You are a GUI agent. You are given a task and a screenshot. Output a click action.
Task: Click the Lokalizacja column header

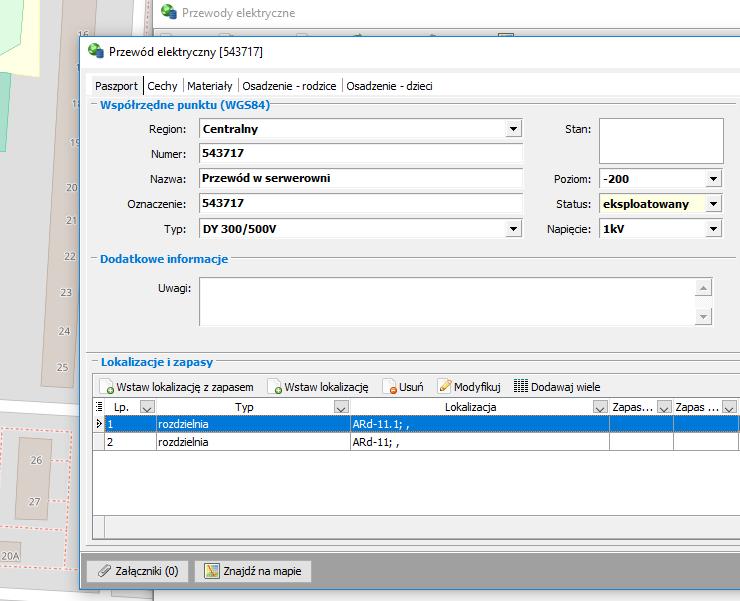(x=471, y=407)
